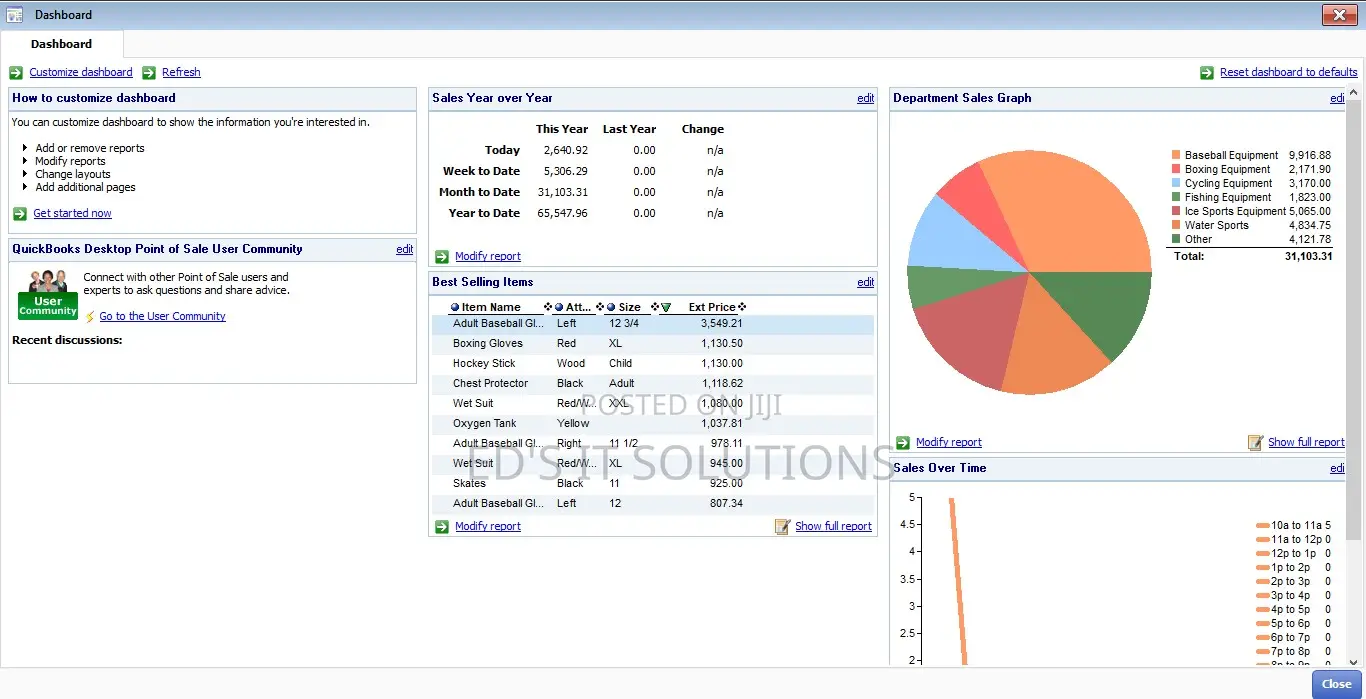
Task: Click the Refresh link
Action: coord(181,72)
